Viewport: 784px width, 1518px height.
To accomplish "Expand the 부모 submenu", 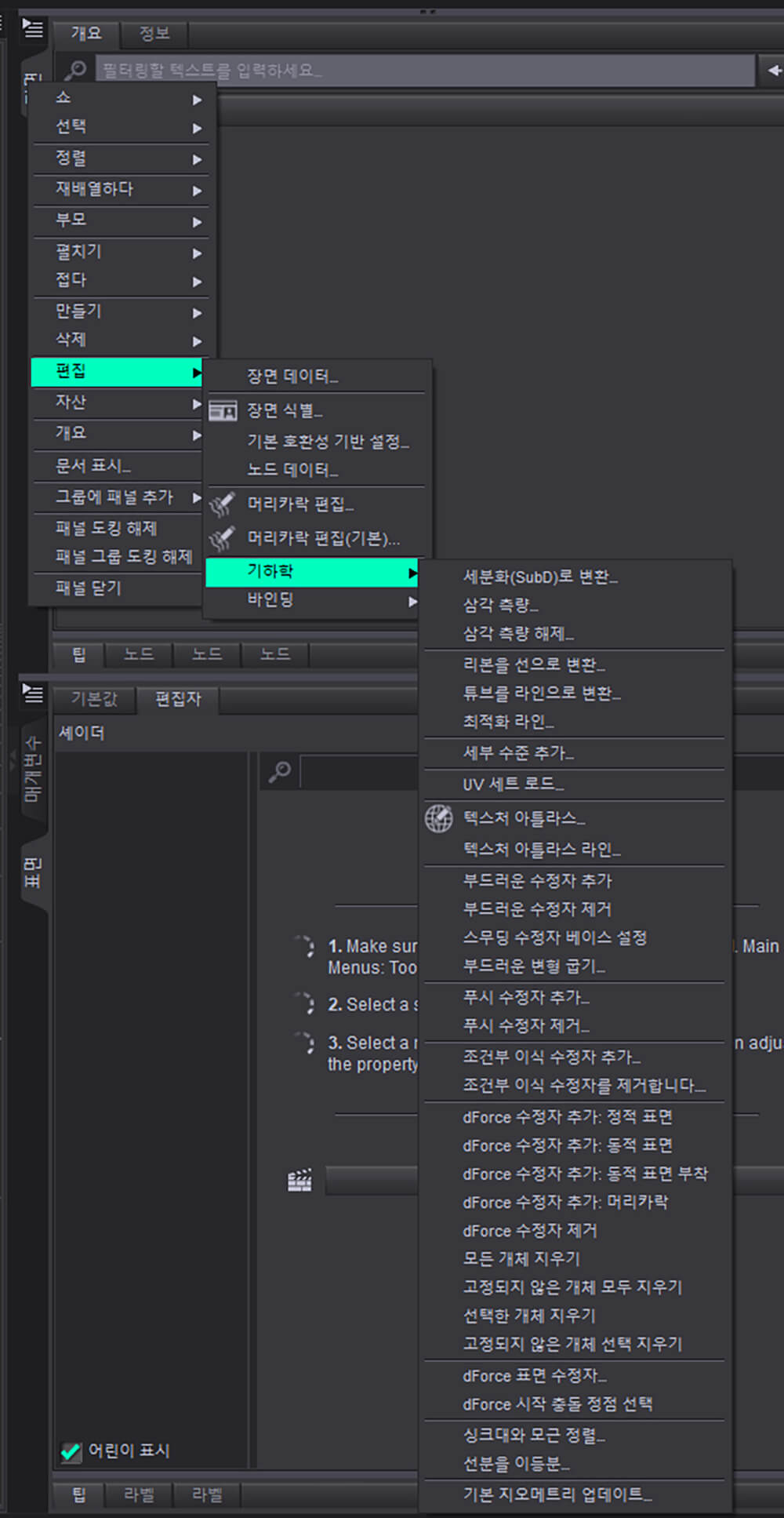I will (122, 221).
